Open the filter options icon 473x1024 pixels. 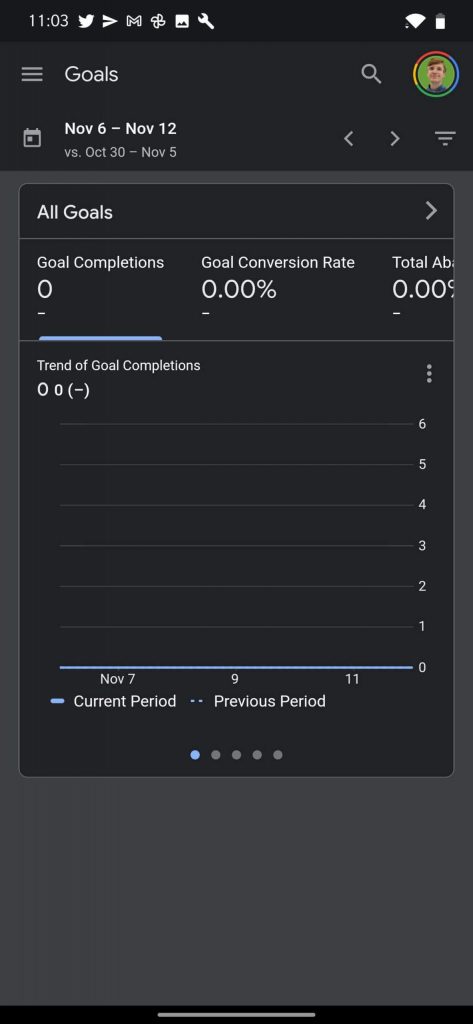click(x=445, y=138)
